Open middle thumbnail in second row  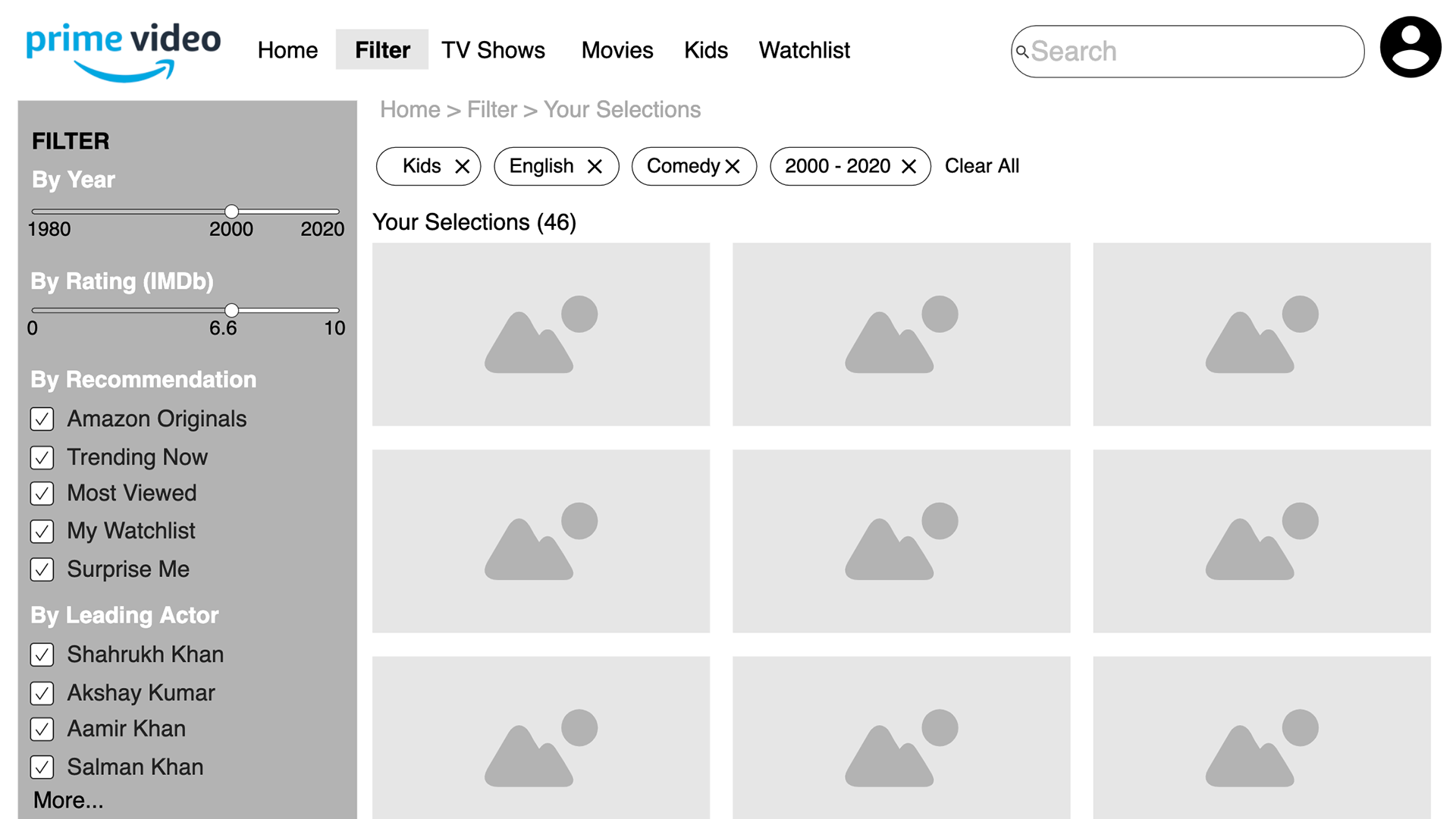pos(902,541)
